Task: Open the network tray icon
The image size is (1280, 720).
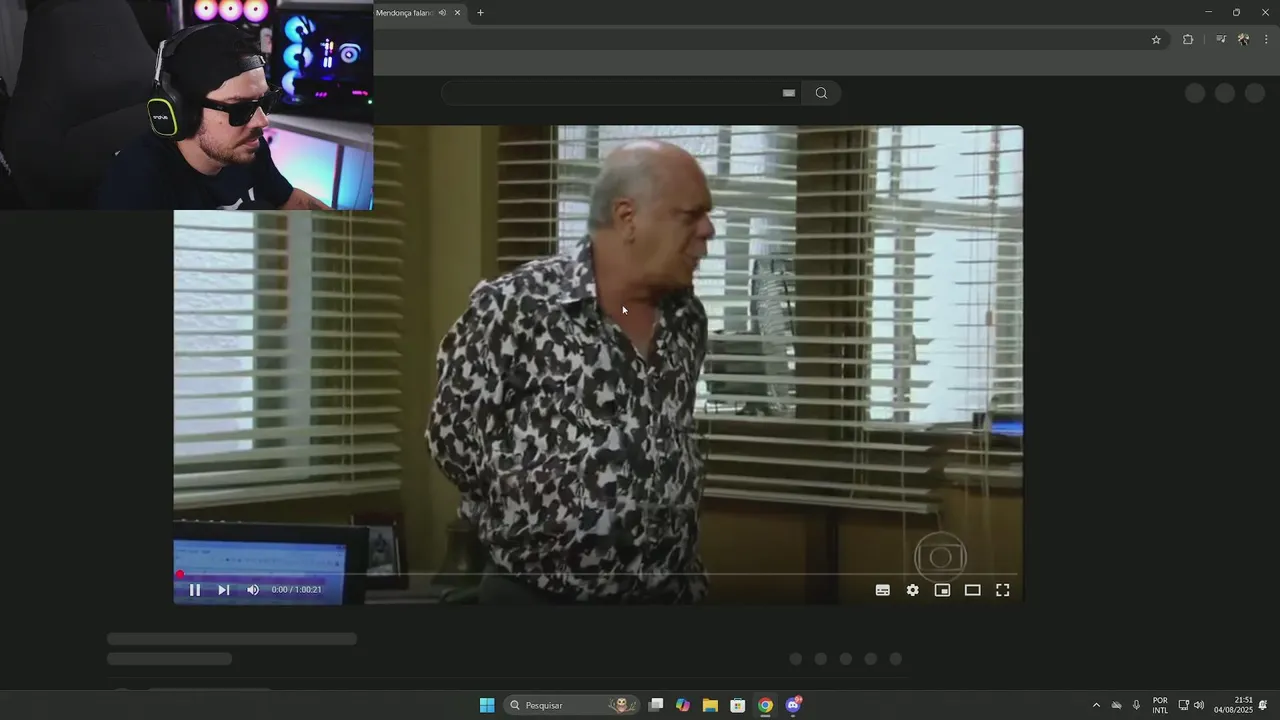Action: tap(1184, 705)
